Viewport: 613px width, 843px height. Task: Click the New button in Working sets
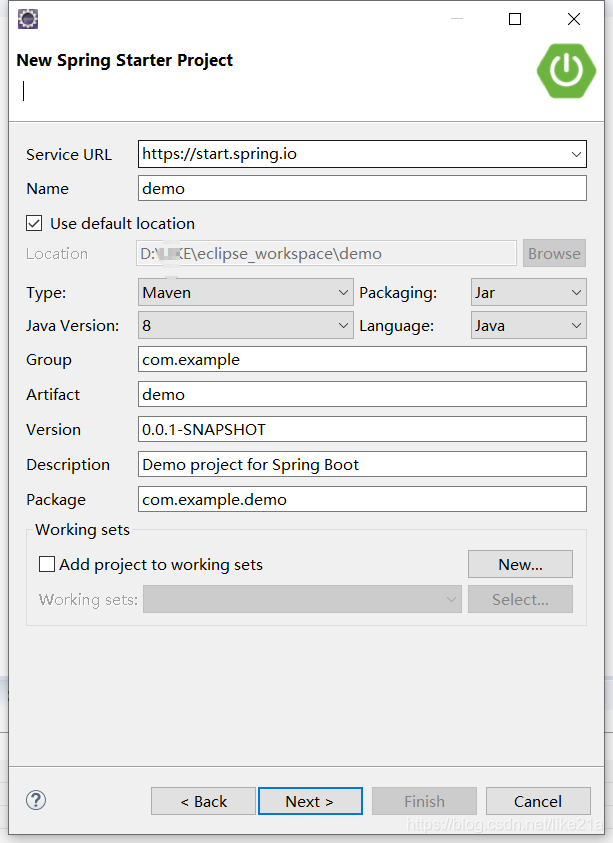[x=520, y=564]
